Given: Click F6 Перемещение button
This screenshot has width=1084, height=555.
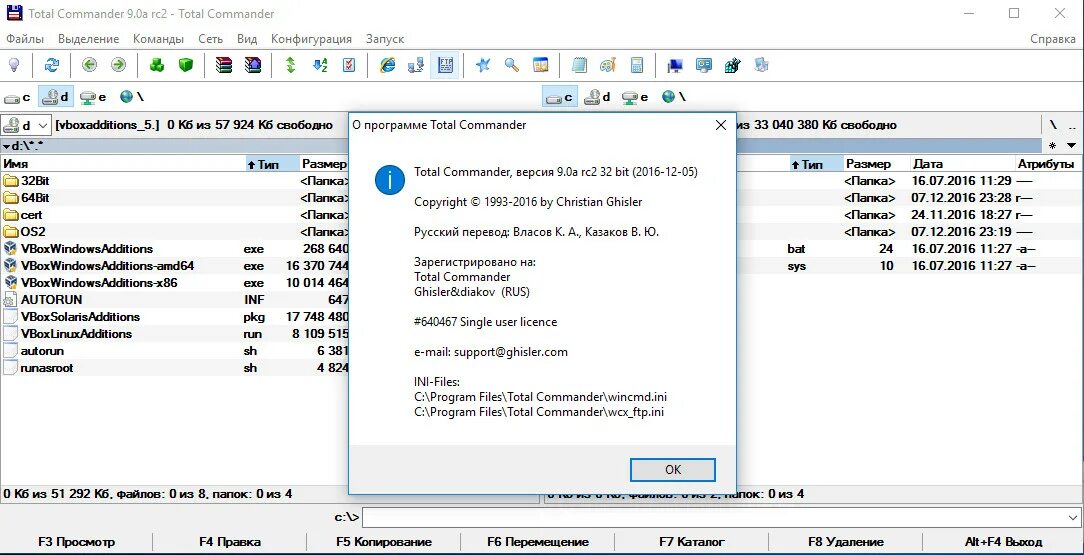Looking at the screenshot, I should click(538, 542).
